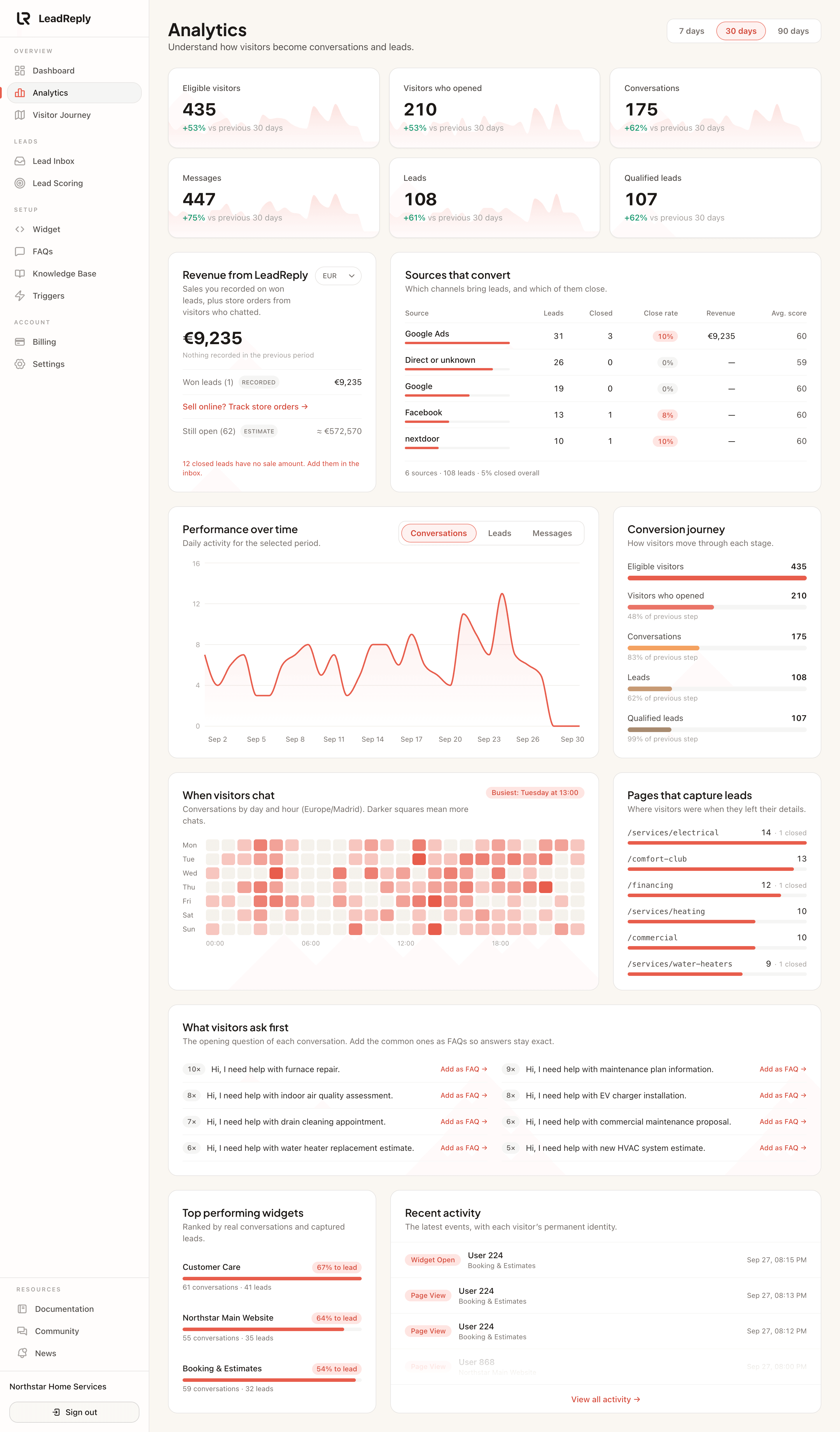
Task: Click the Busiest: Tuesday at 13:00 badge
Action: point(535,793)
